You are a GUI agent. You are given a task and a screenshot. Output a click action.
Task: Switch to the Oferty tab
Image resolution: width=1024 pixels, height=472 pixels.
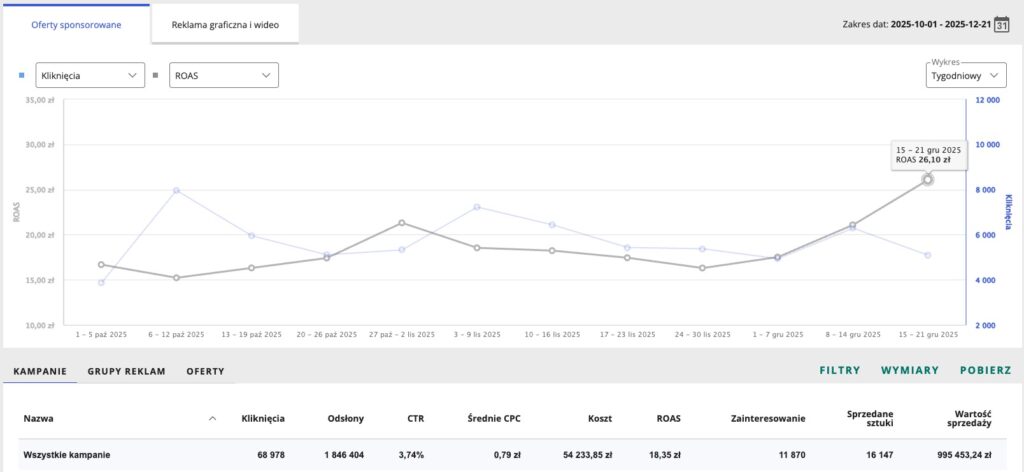tap(205, 371)
